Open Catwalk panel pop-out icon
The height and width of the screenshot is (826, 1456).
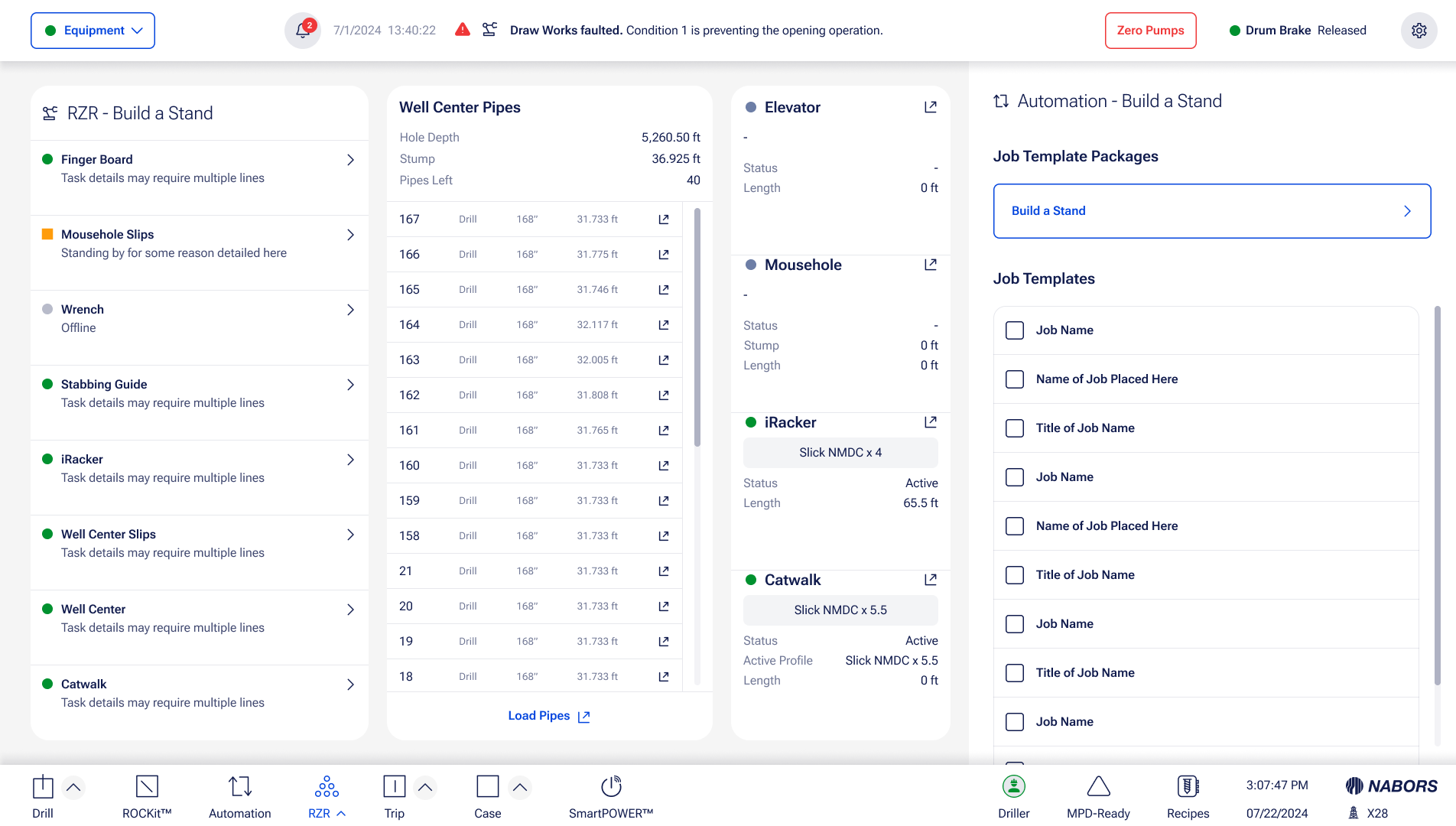pos(931,580)
